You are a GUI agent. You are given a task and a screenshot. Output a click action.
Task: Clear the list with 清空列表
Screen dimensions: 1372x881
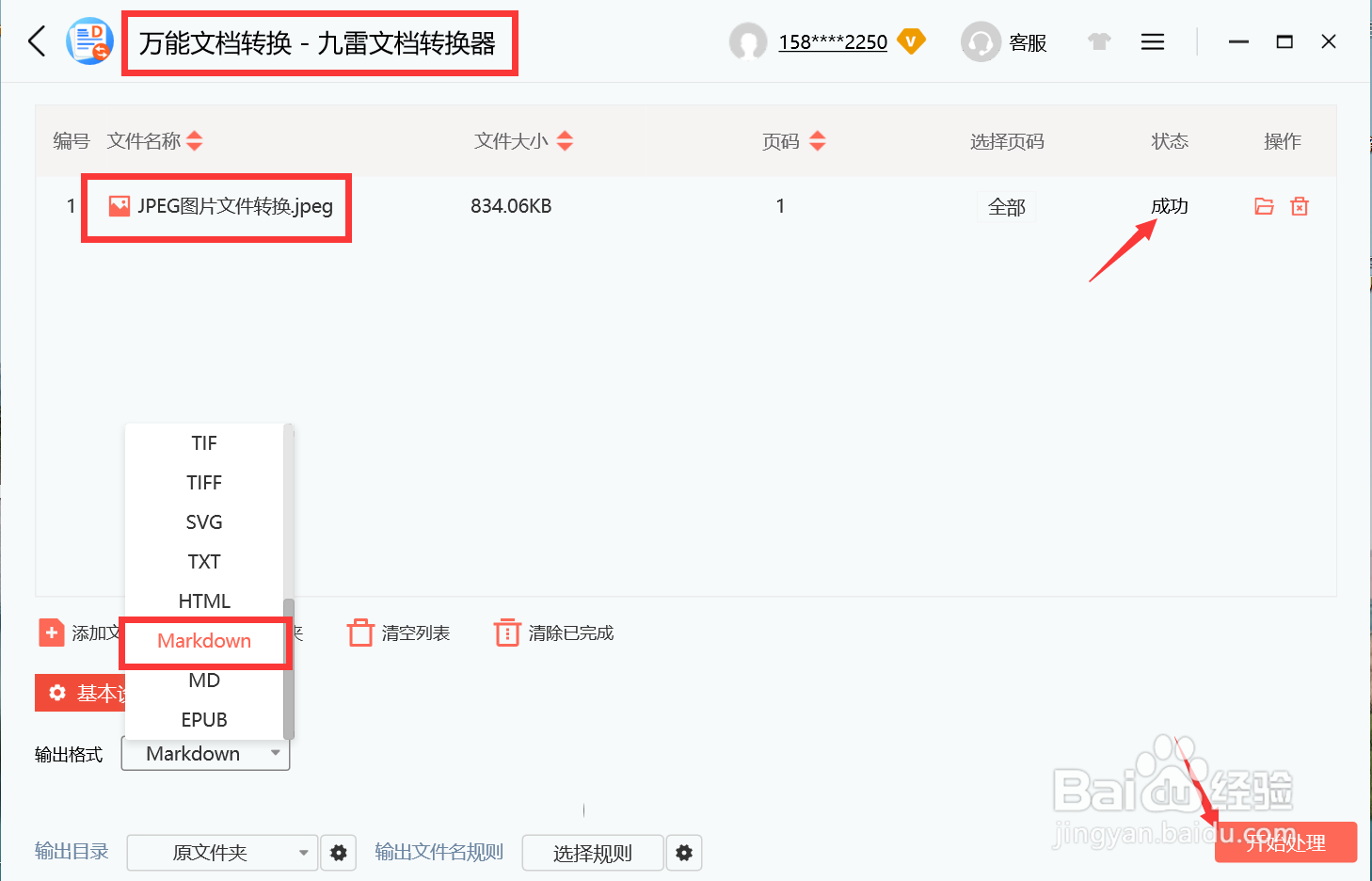(399, 633)
